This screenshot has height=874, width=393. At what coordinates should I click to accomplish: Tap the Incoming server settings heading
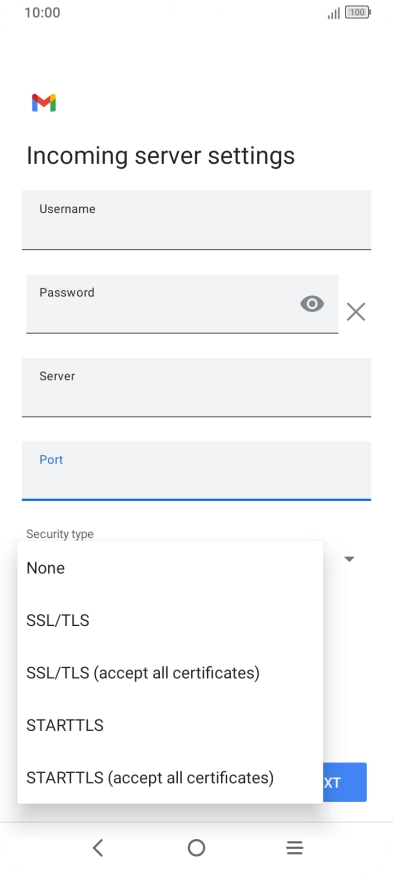point(161,156)
